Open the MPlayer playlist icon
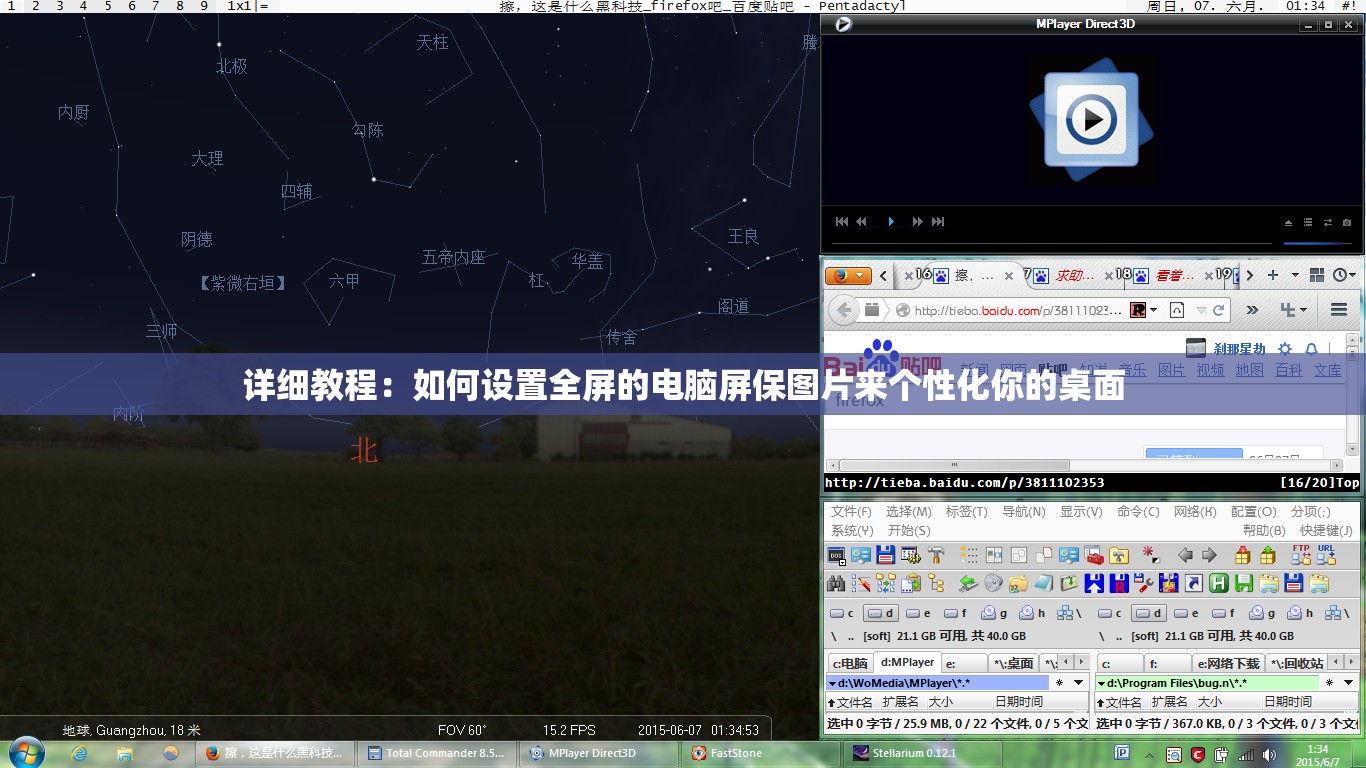The image size is (1366, 768). coord(1308,222)
